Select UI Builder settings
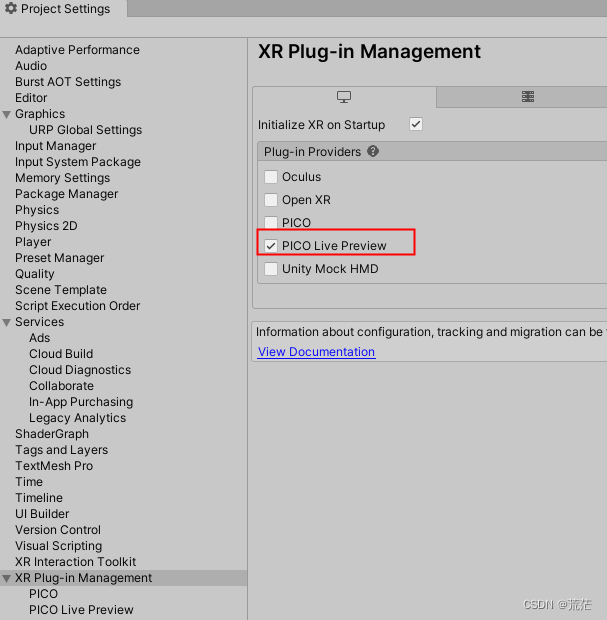The image size is (607, 620). pos(42,514)
